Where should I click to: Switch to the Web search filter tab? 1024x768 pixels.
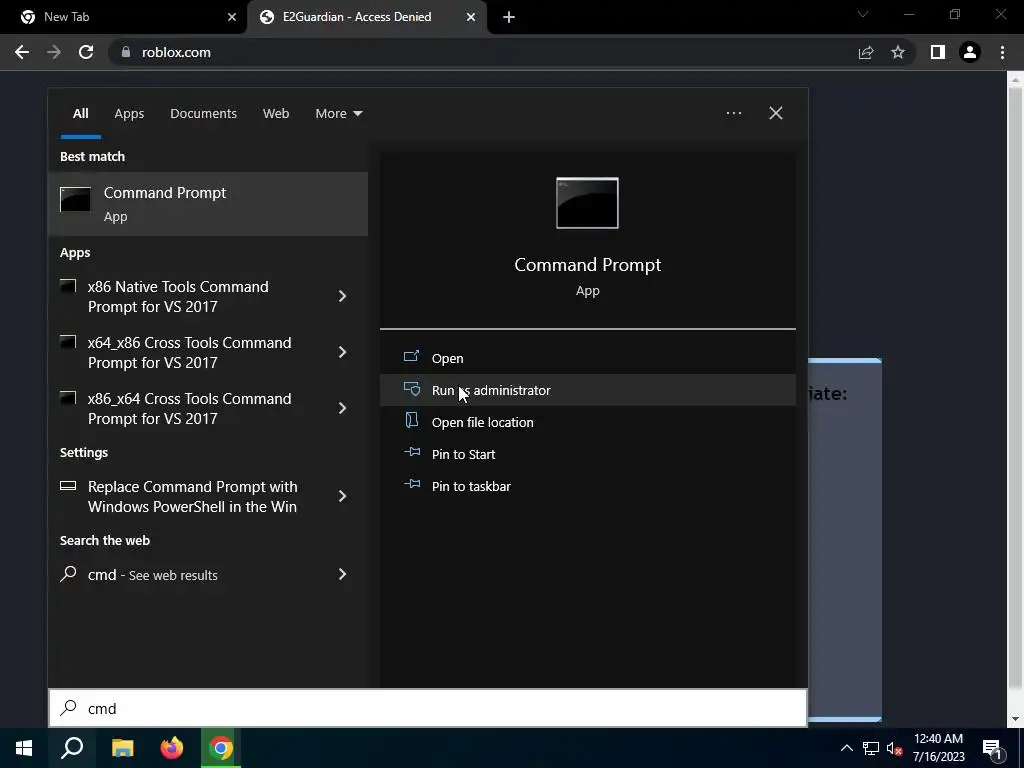pyautogui.click(x=276, y=113)
